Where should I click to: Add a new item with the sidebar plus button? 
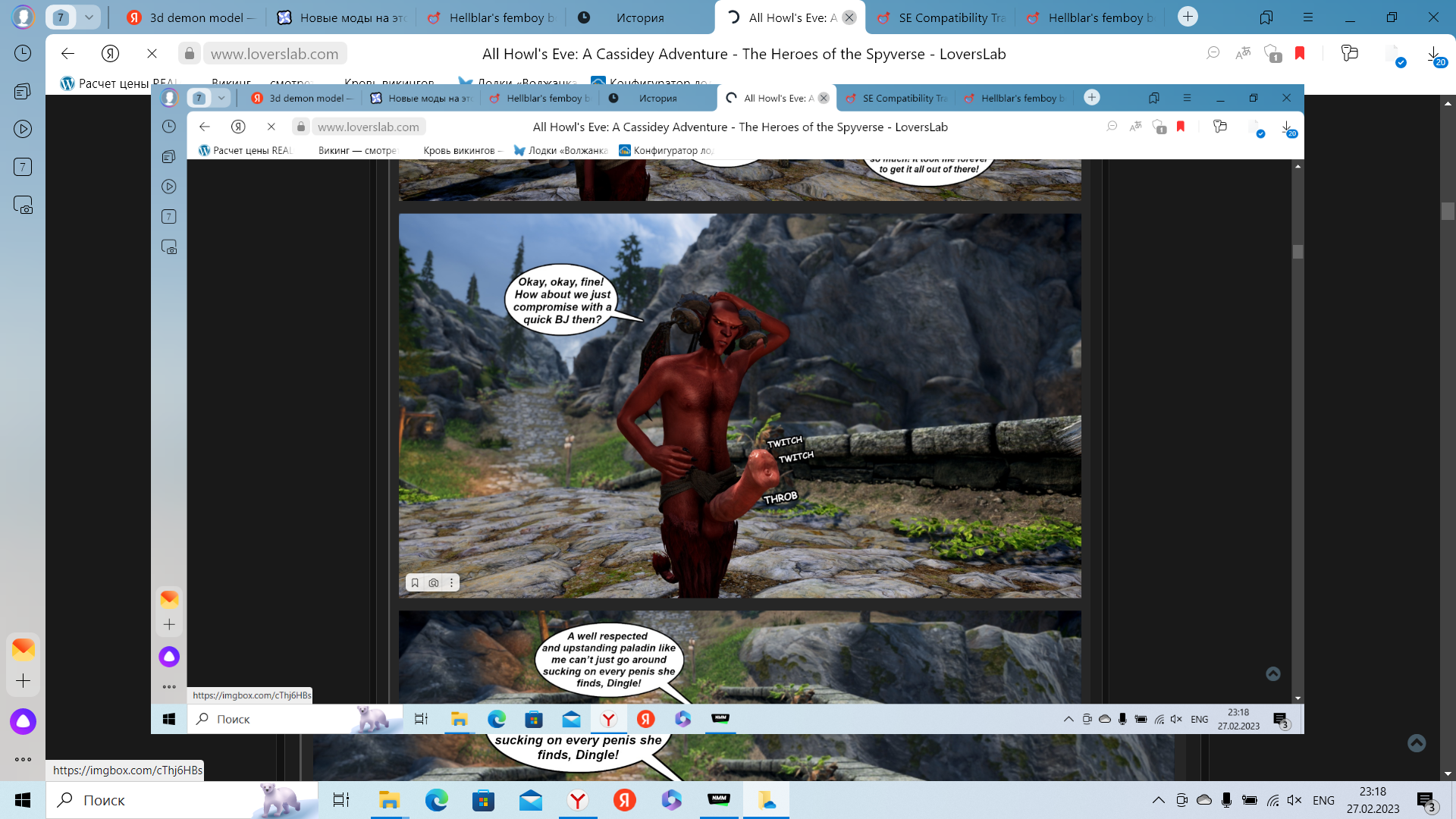tap(23, 681)
